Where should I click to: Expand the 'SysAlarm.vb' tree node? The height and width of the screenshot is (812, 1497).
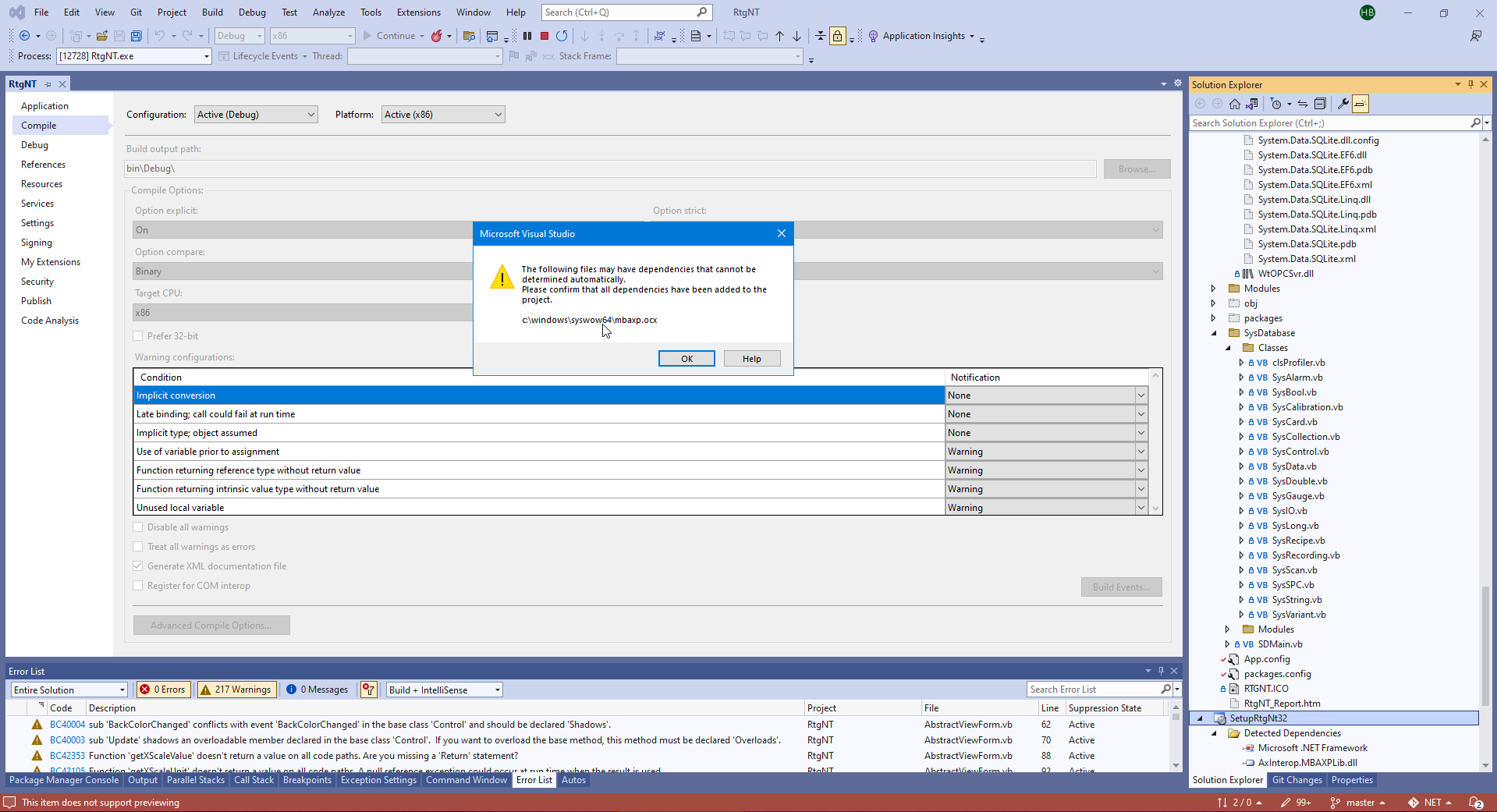point(1241,378)
